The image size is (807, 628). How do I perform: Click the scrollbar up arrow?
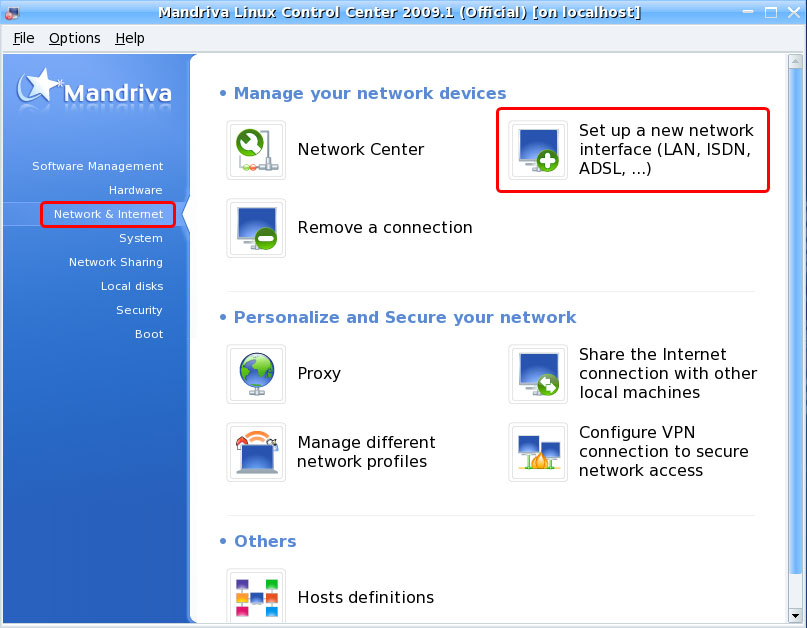tap(795, 62)
